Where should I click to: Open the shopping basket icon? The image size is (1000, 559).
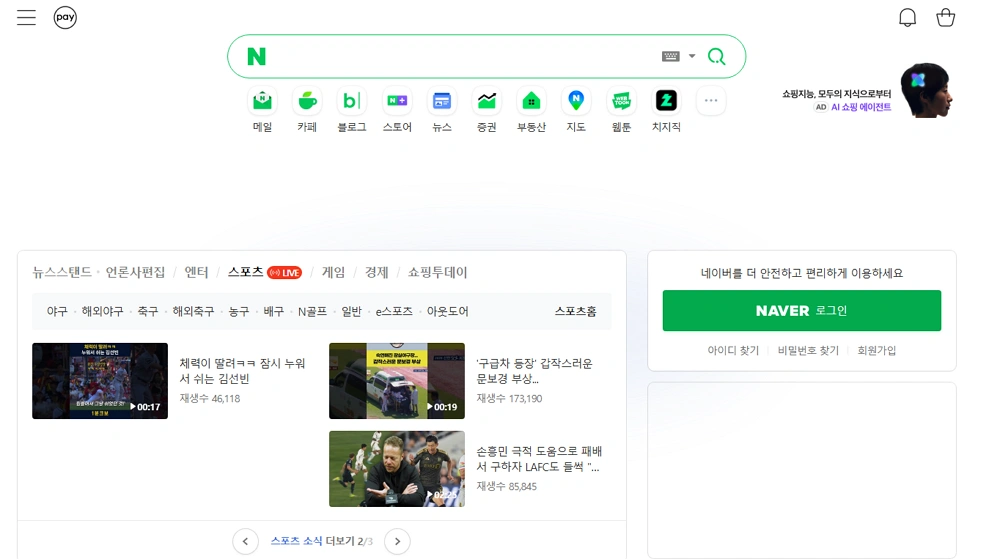(945, 17)
